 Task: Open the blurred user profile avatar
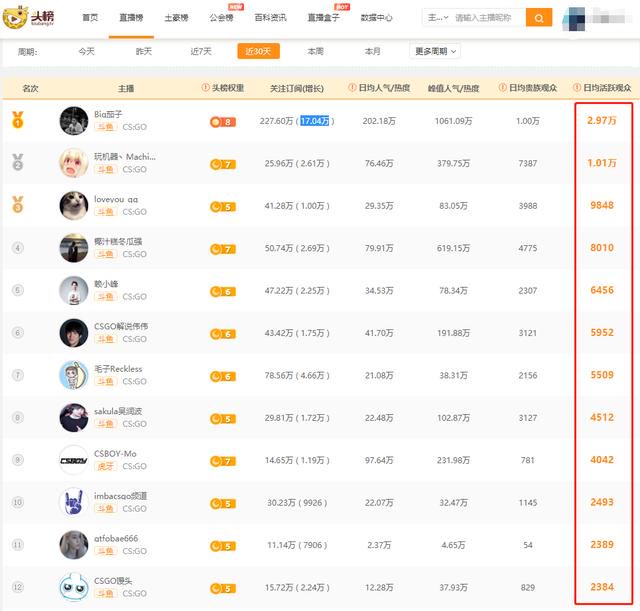[574, 19]
